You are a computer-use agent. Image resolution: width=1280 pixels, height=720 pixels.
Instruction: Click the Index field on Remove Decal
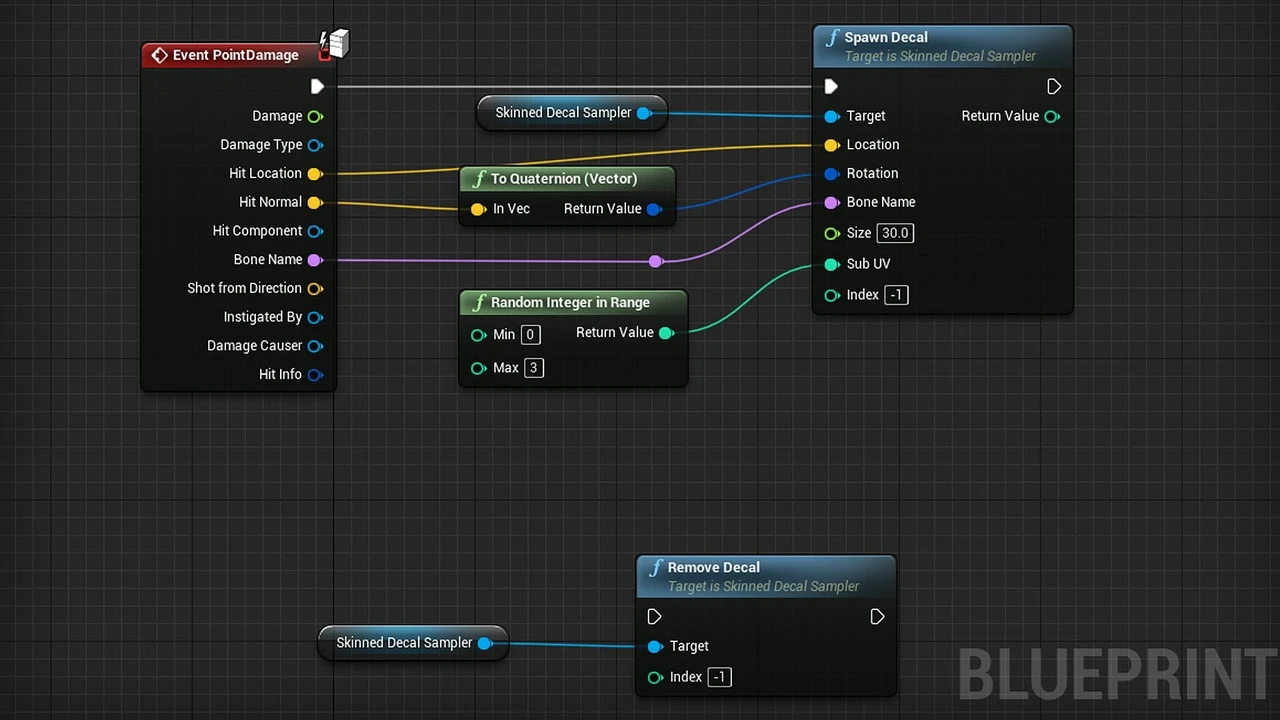(719, 677)
